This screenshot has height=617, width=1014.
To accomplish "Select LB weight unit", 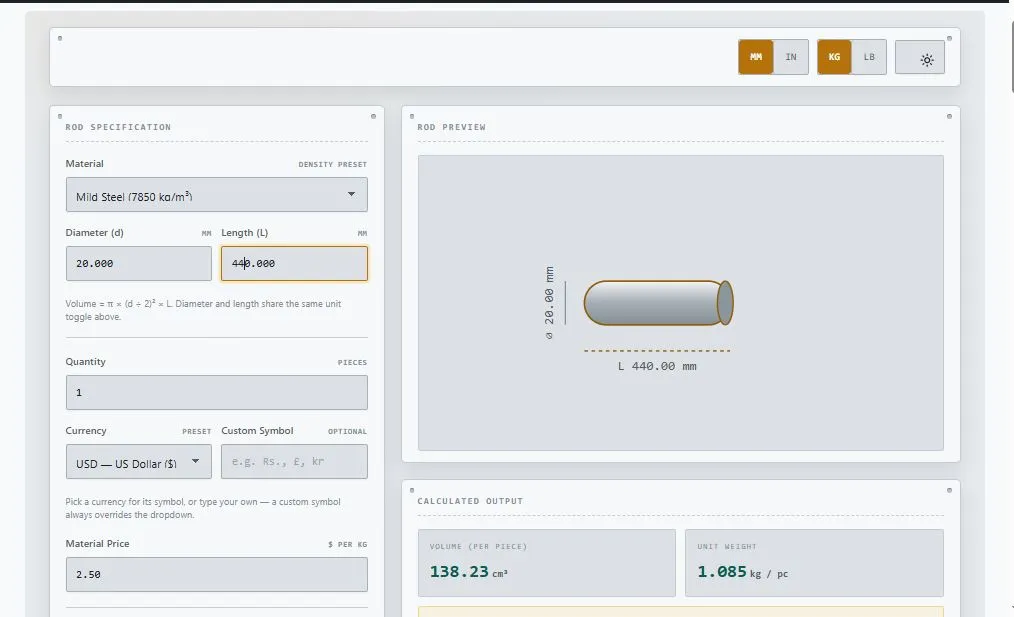I will click(869, 57).
